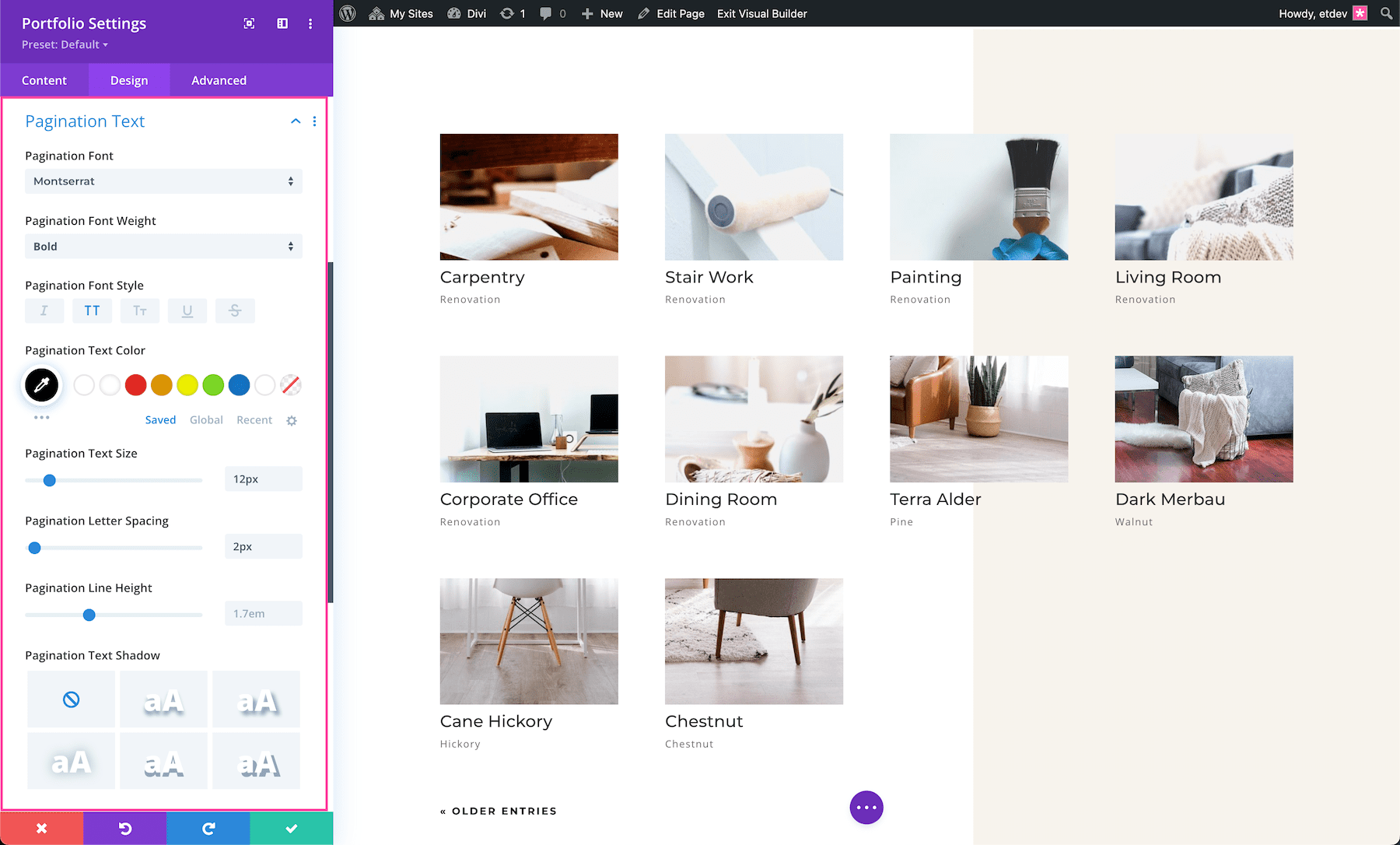
Task: Switch to the Content tab
Action: (44, 80)
